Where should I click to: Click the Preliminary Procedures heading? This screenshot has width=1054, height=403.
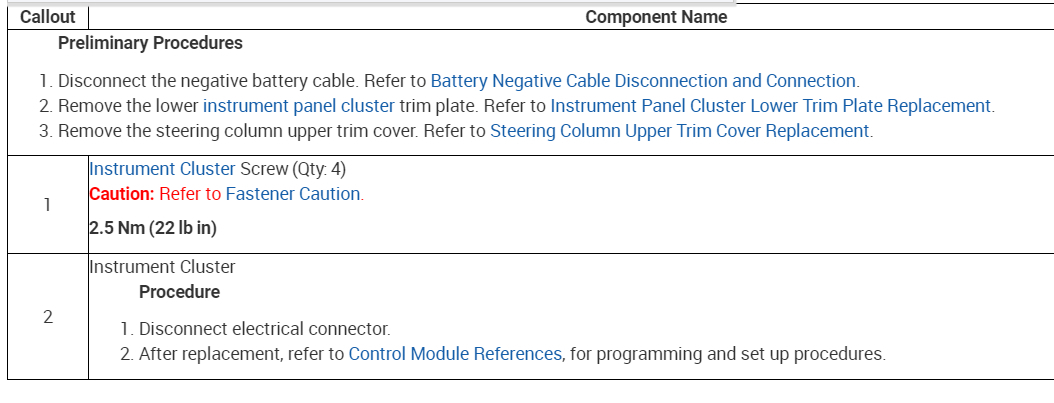click(x=150, y=43)
